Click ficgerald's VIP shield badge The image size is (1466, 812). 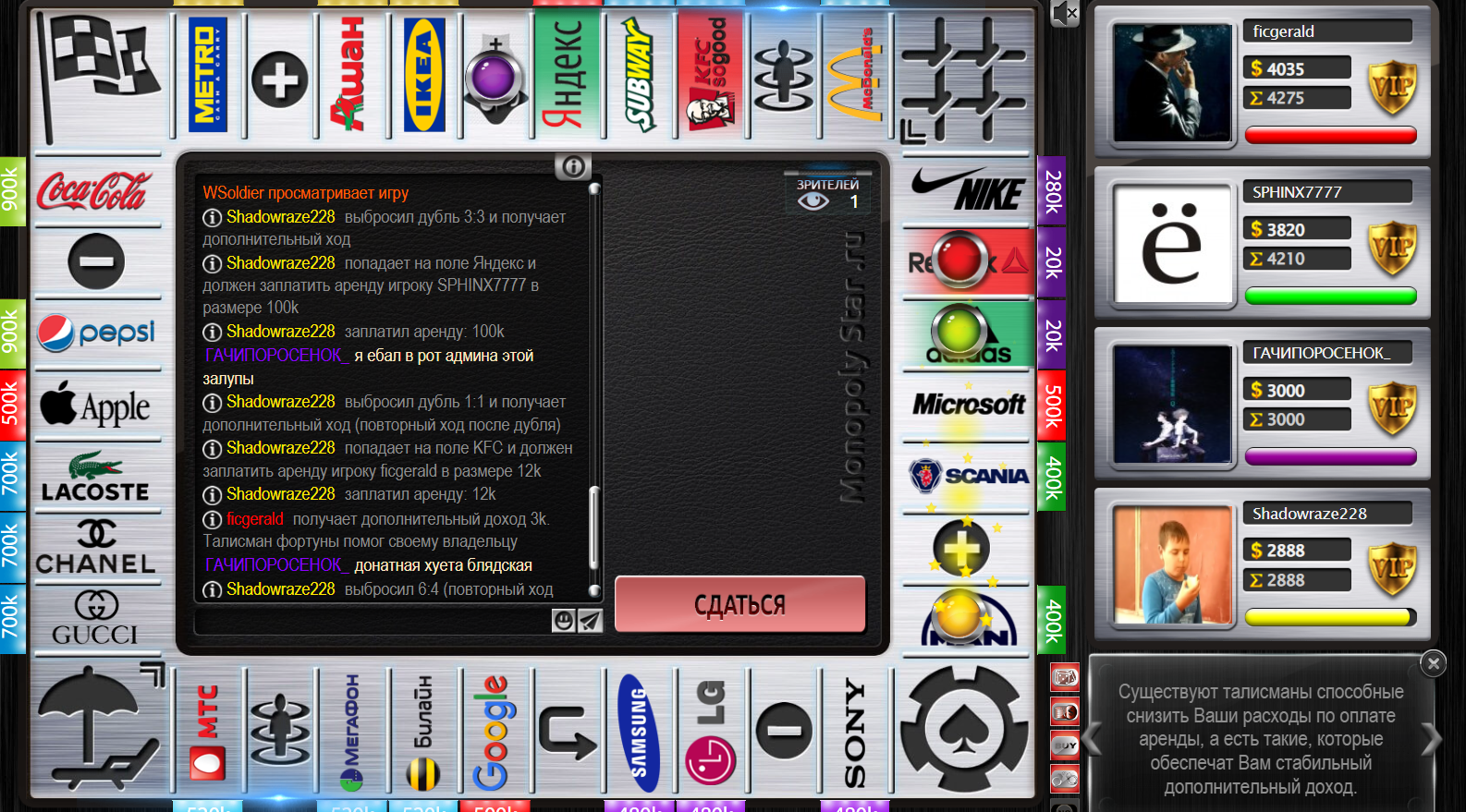coord(1392,87)
